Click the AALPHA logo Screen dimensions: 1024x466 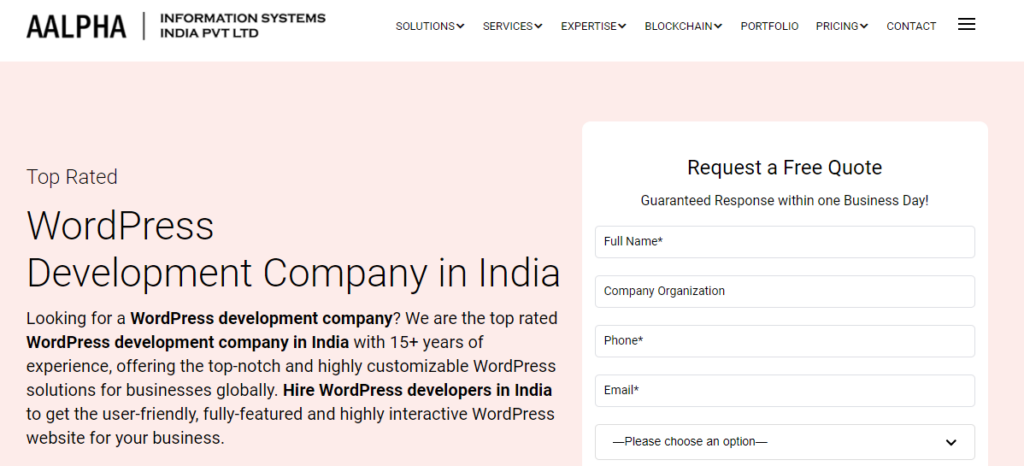[76, 26]
